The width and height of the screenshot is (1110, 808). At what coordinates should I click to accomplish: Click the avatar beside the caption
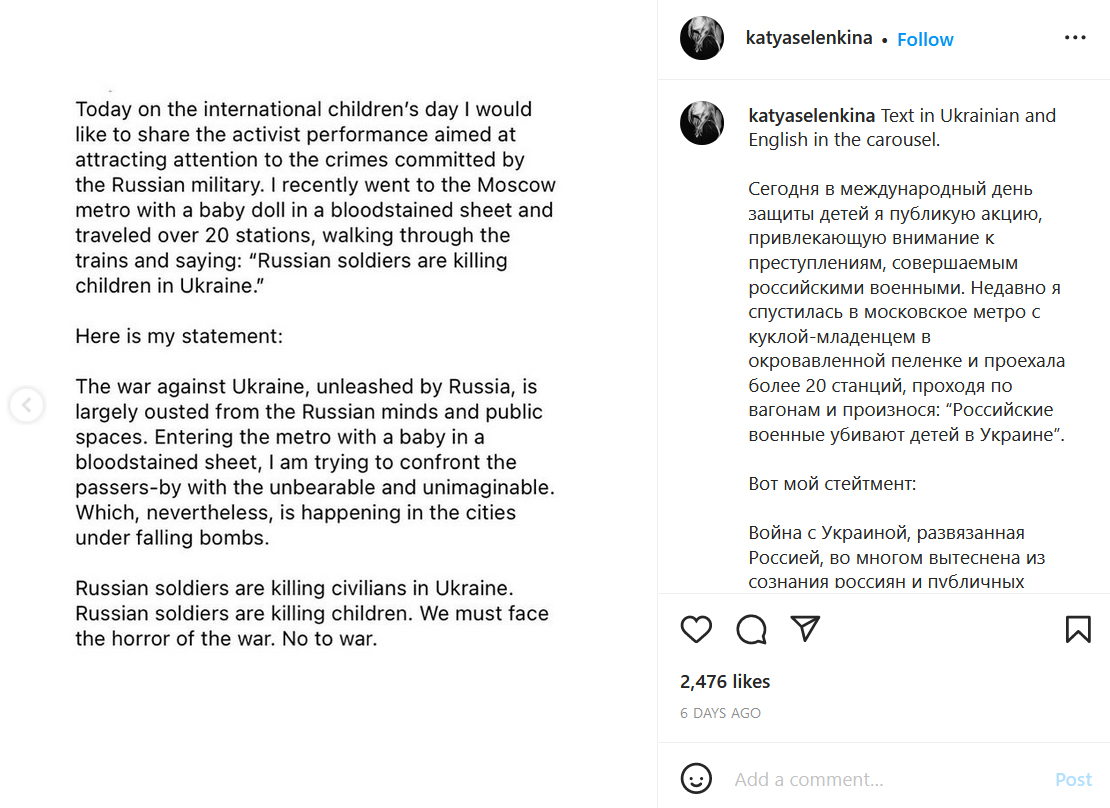click(x=702, y=123)
